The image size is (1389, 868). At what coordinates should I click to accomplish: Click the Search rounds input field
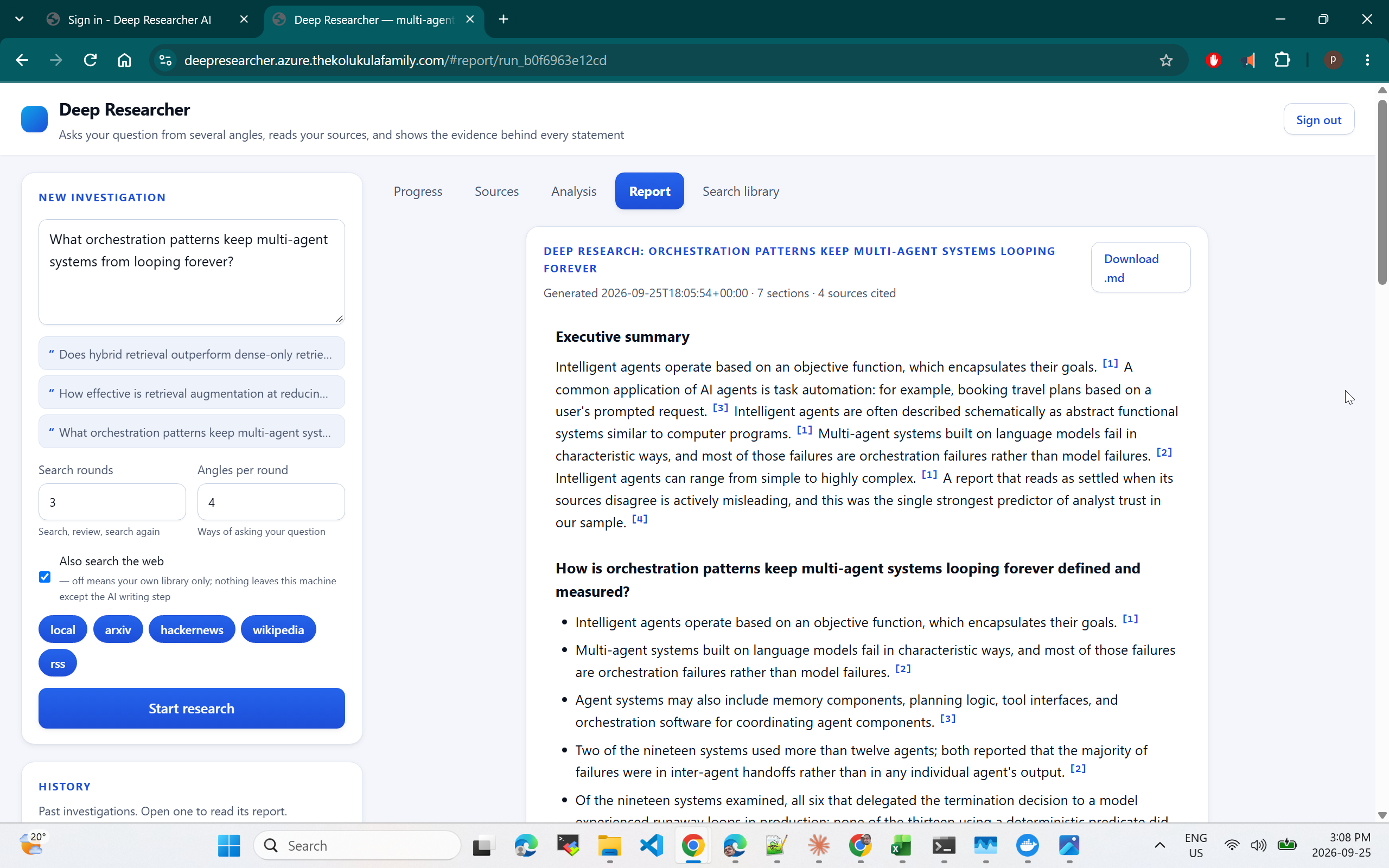click(112, 502)
